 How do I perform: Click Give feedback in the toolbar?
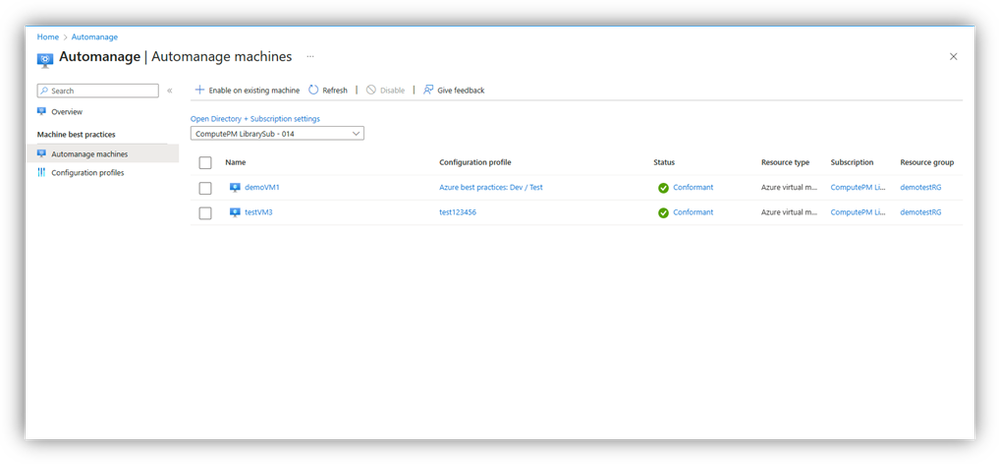click(461, 91)
